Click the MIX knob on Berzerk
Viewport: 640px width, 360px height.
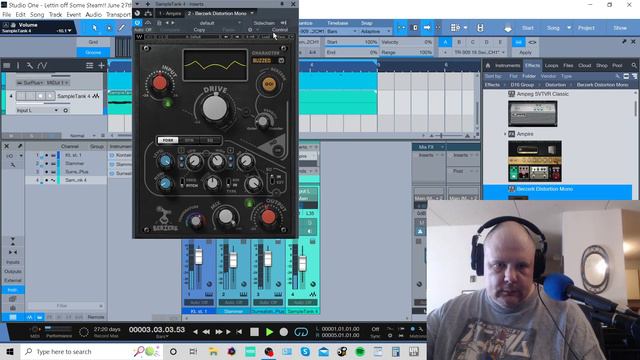coord(225,217)
